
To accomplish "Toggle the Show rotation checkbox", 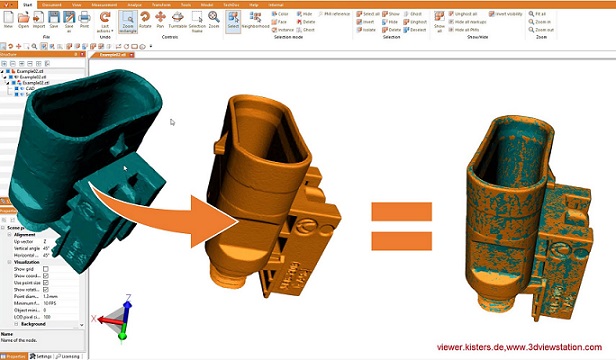I will coord(46,290).
